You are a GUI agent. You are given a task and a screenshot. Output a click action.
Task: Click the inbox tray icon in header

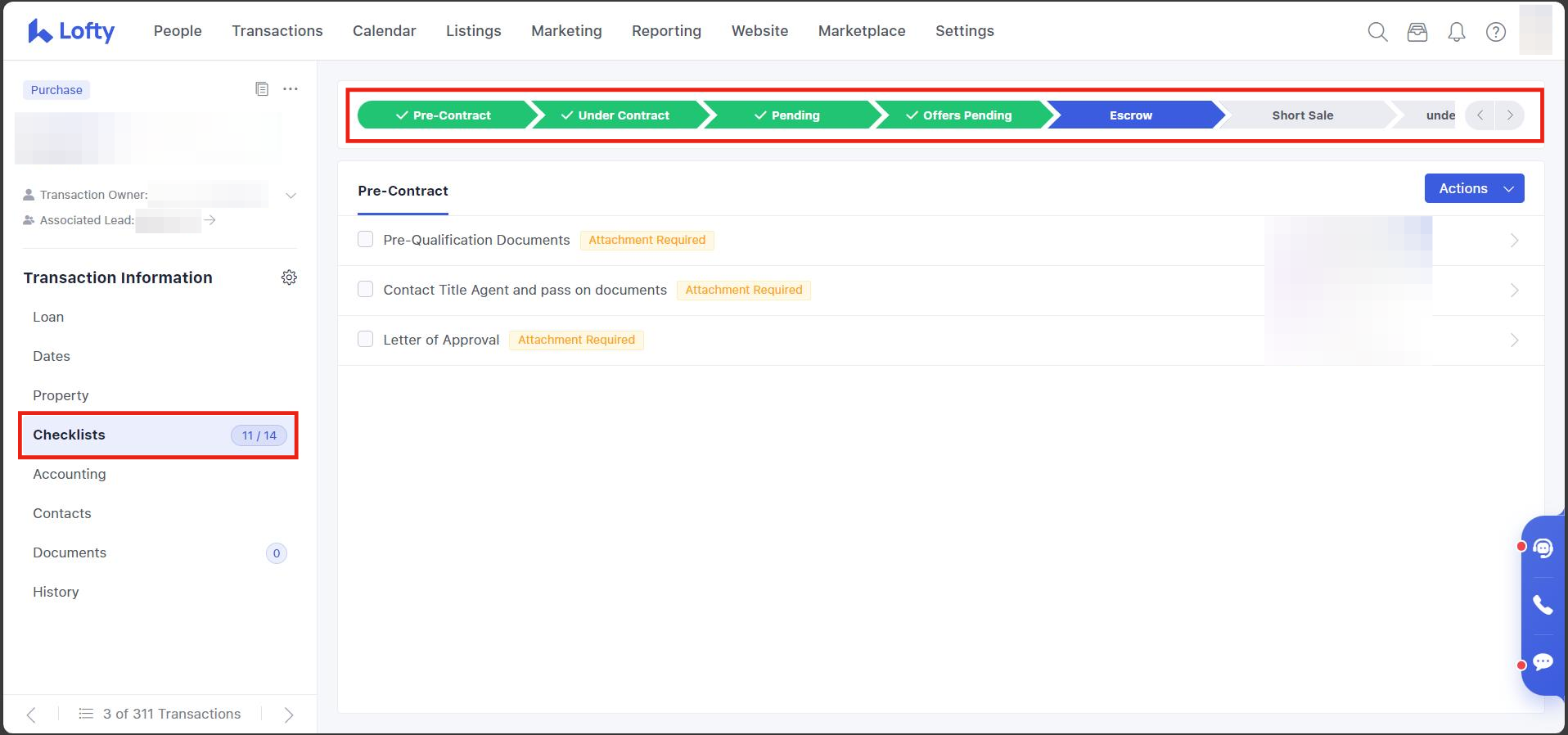tap(1417, 32)
